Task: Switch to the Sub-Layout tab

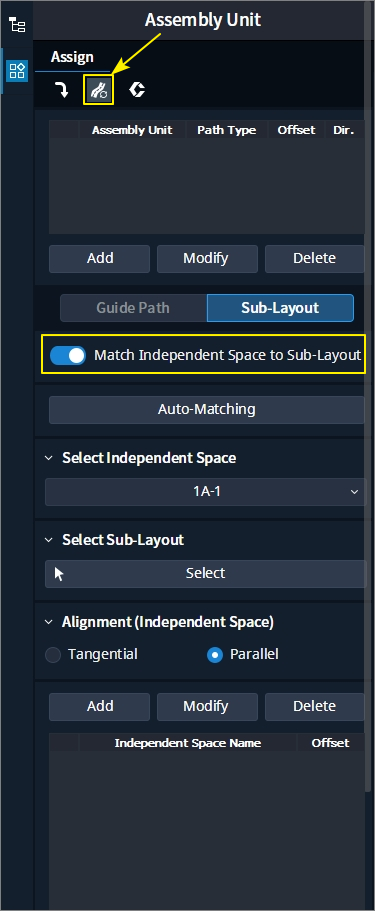Action: 280,307
